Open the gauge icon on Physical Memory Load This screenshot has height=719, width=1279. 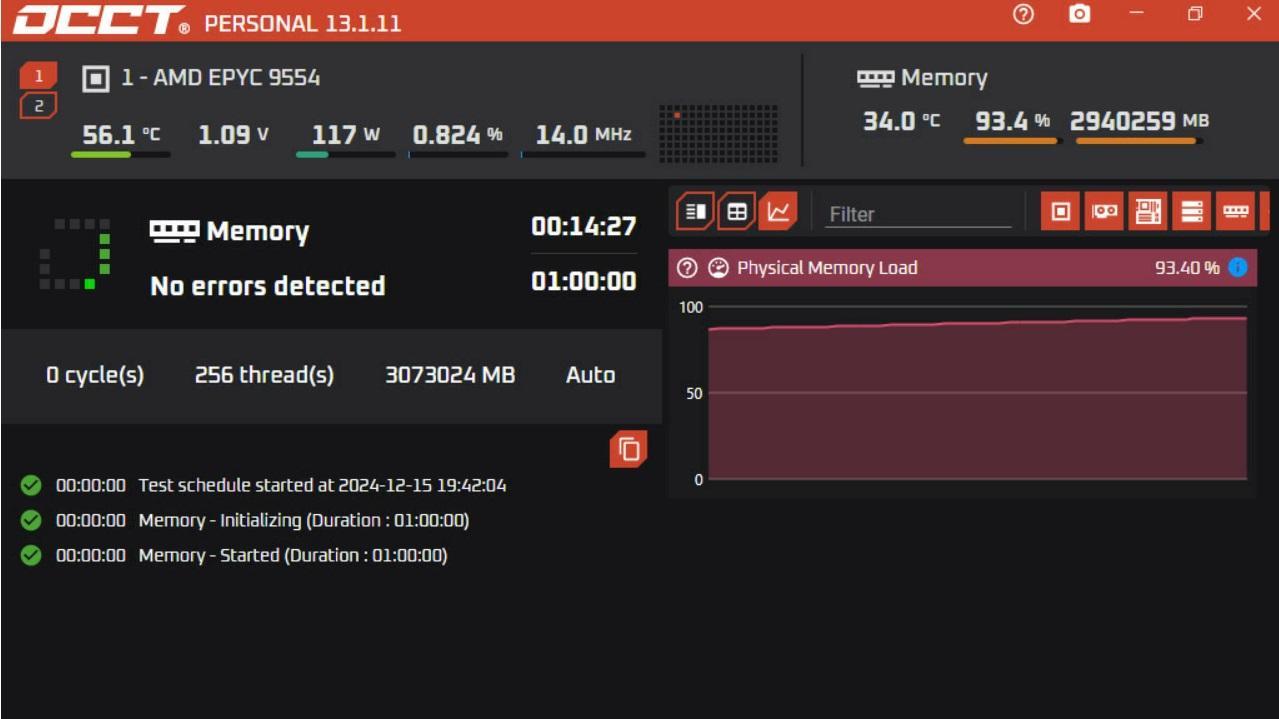pos(718,266)
